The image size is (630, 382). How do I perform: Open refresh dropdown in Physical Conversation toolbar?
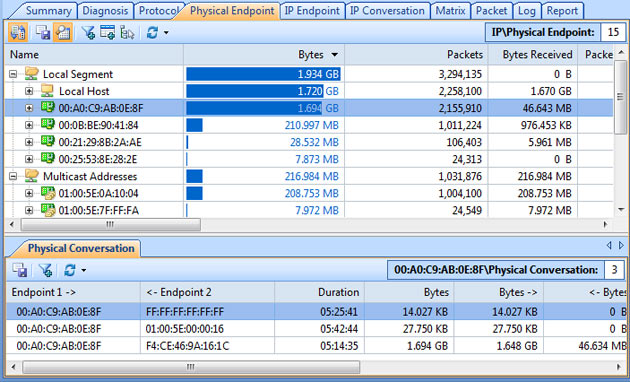84,270
